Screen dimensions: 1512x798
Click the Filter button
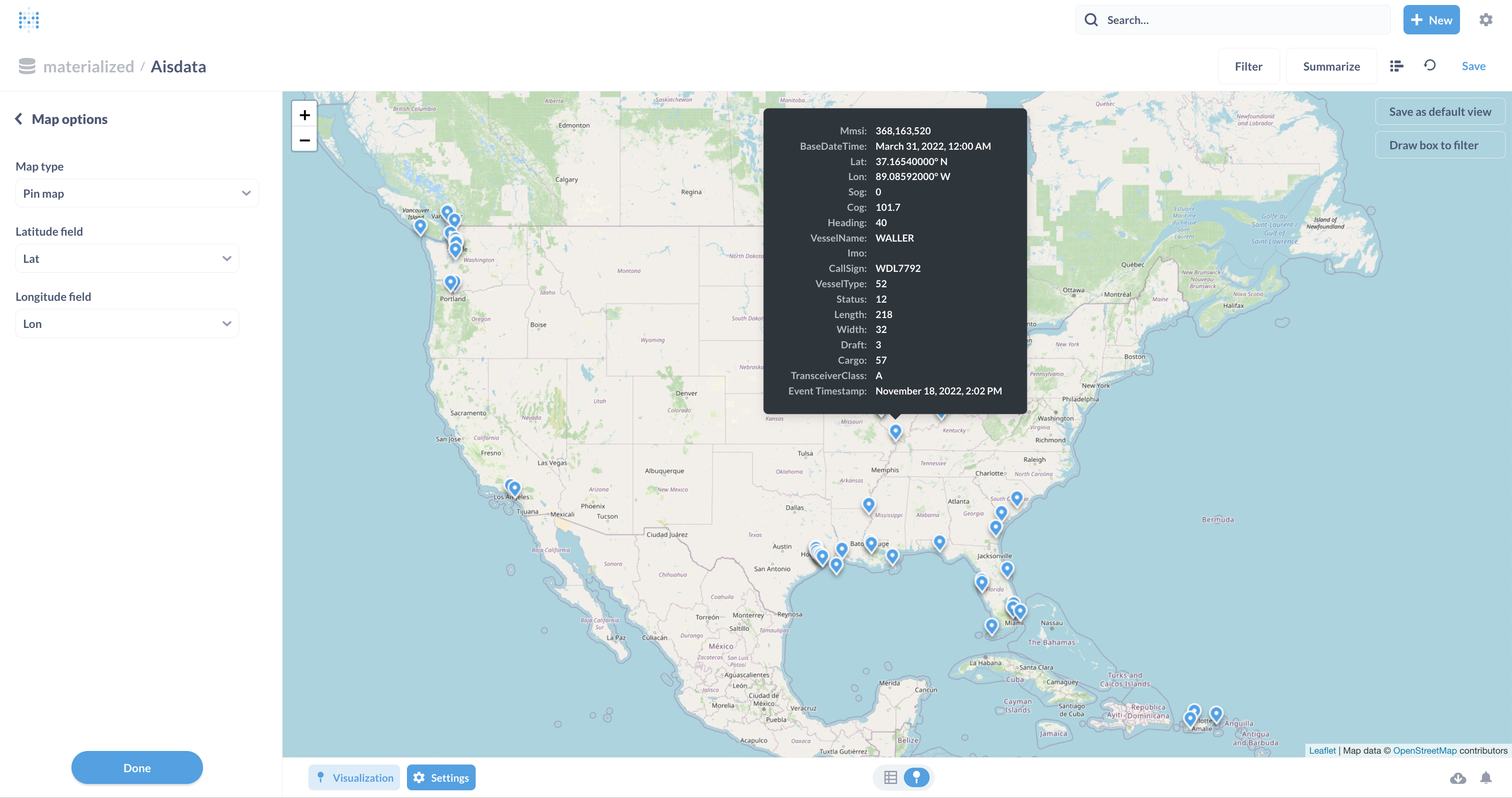coord(1248,66)
